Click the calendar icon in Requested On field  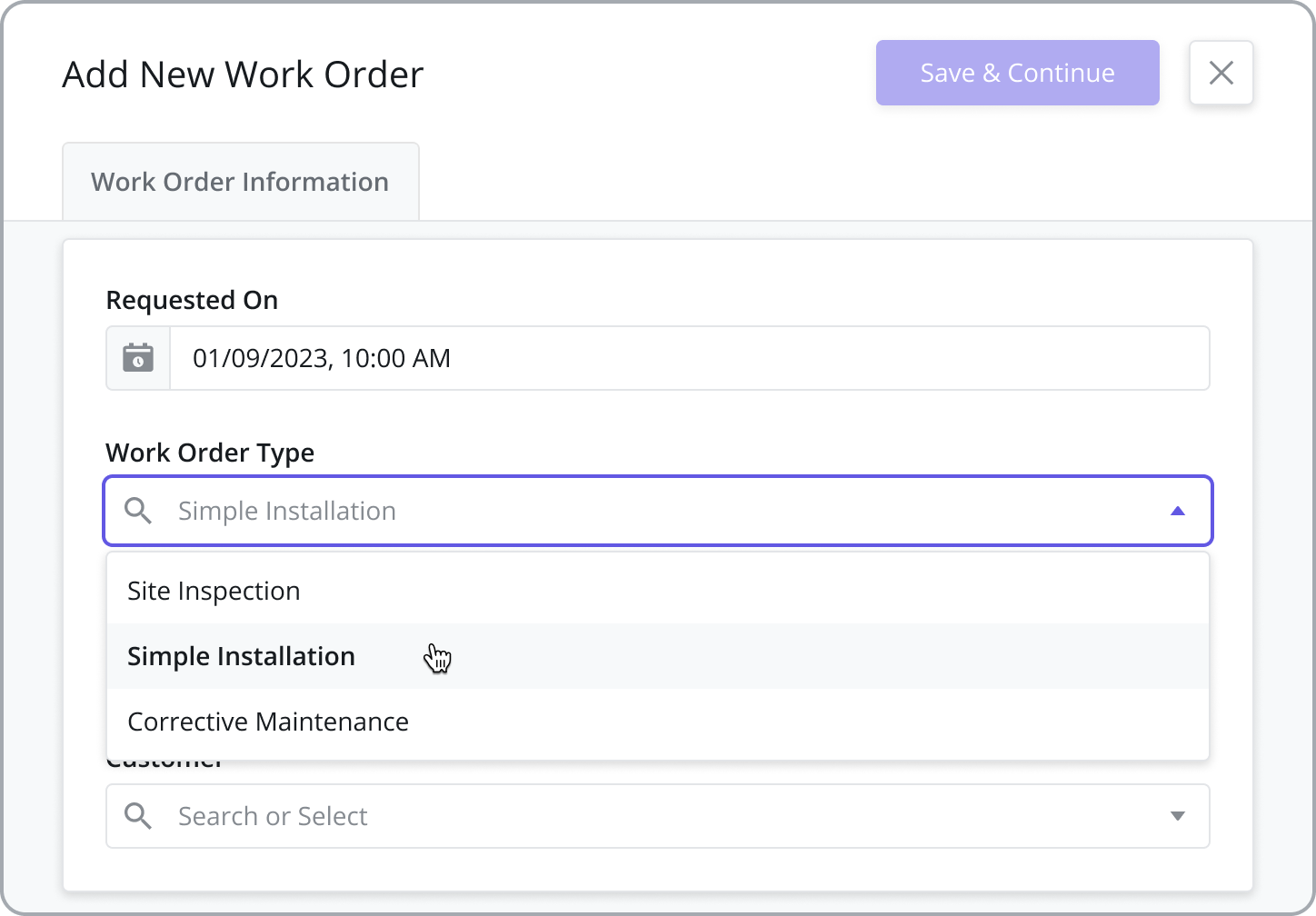pyautogui.click(x=137, y=358)
